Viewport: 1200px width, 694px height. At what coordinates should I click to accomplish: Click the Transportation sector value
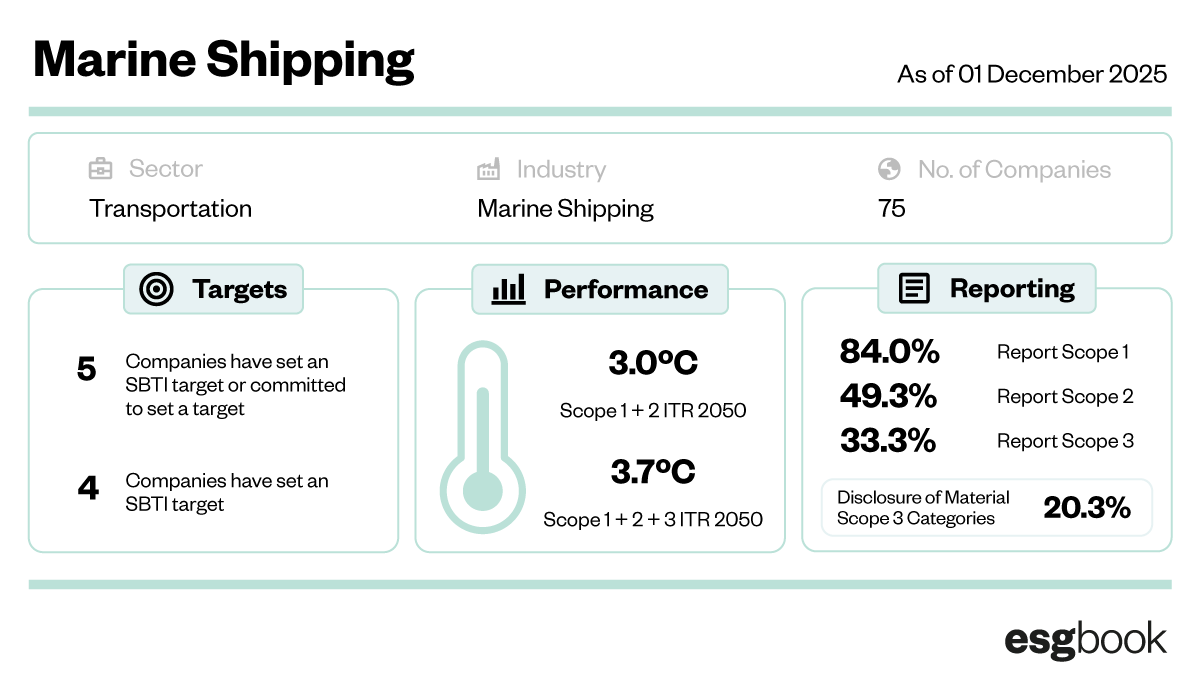pyautogui.click(x=170, y=209)
